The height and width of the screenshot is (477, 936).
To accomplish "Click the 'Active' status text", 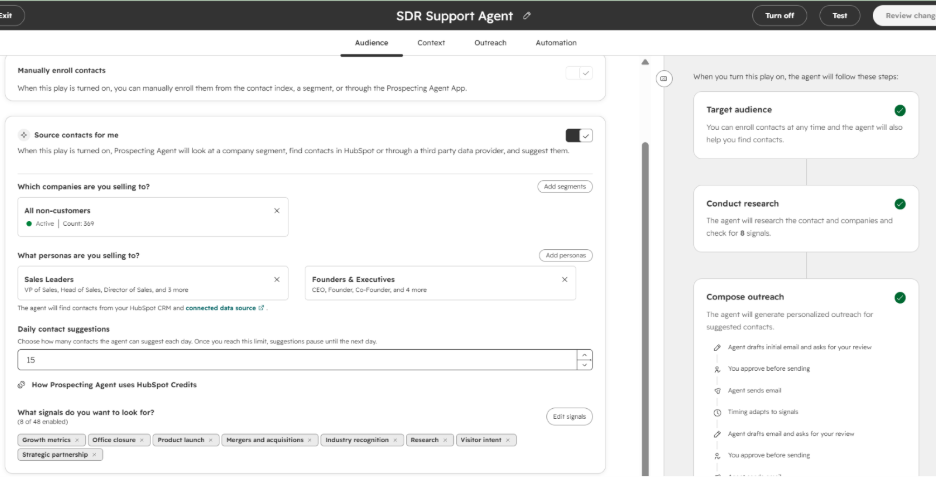I will [45, 224].
